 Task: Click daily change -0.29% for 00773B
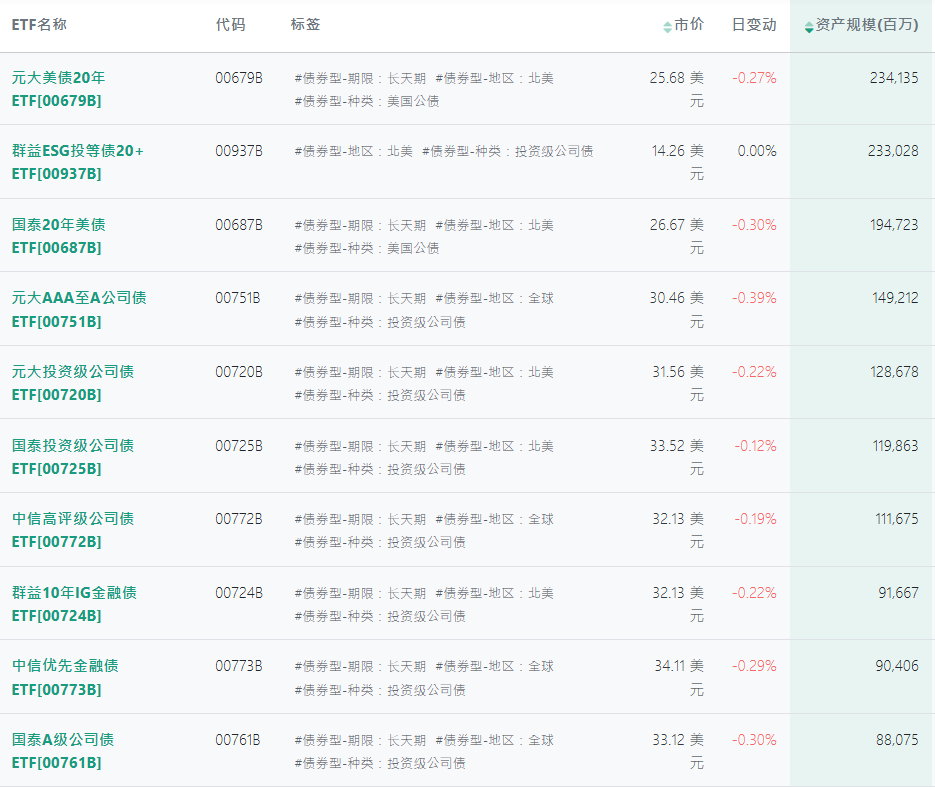[754, 666]
